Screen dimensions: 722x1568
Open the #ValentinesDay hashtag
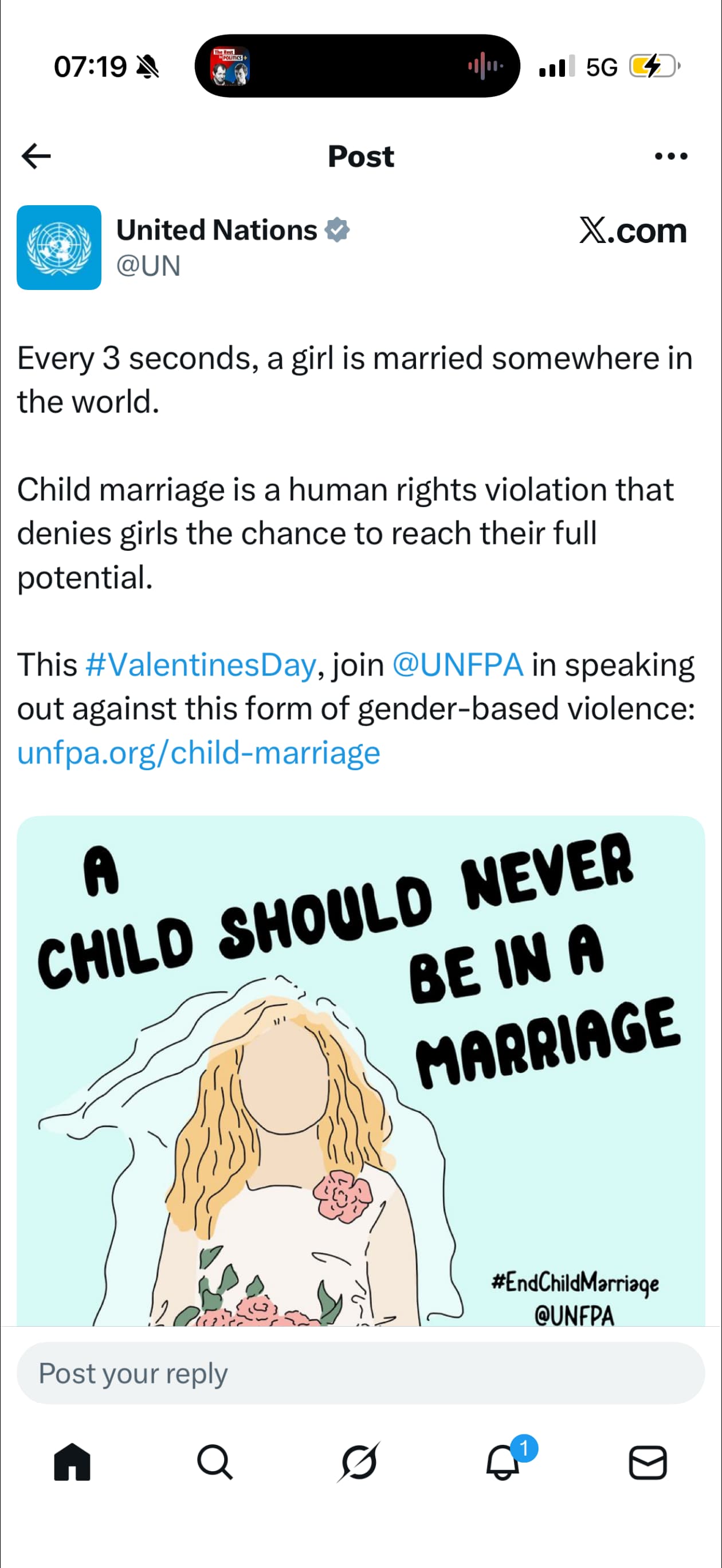tap(201, 665)
